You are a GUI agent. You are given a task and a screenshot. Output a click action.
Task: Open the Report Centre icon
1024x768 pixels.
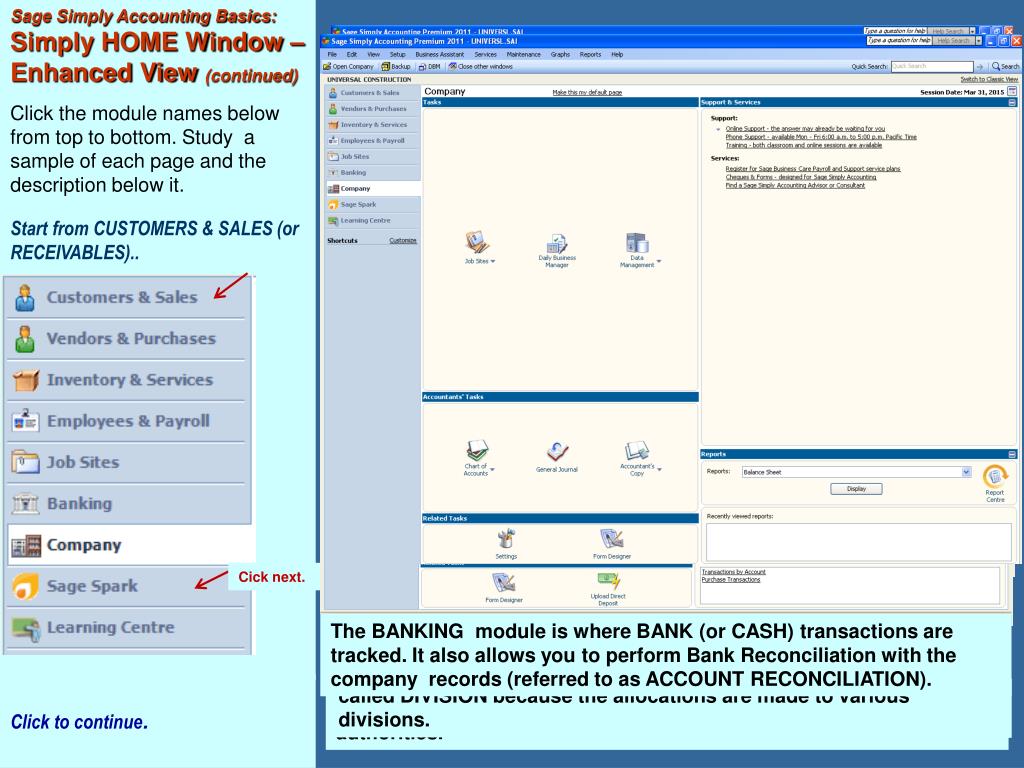tap(995, 477)
